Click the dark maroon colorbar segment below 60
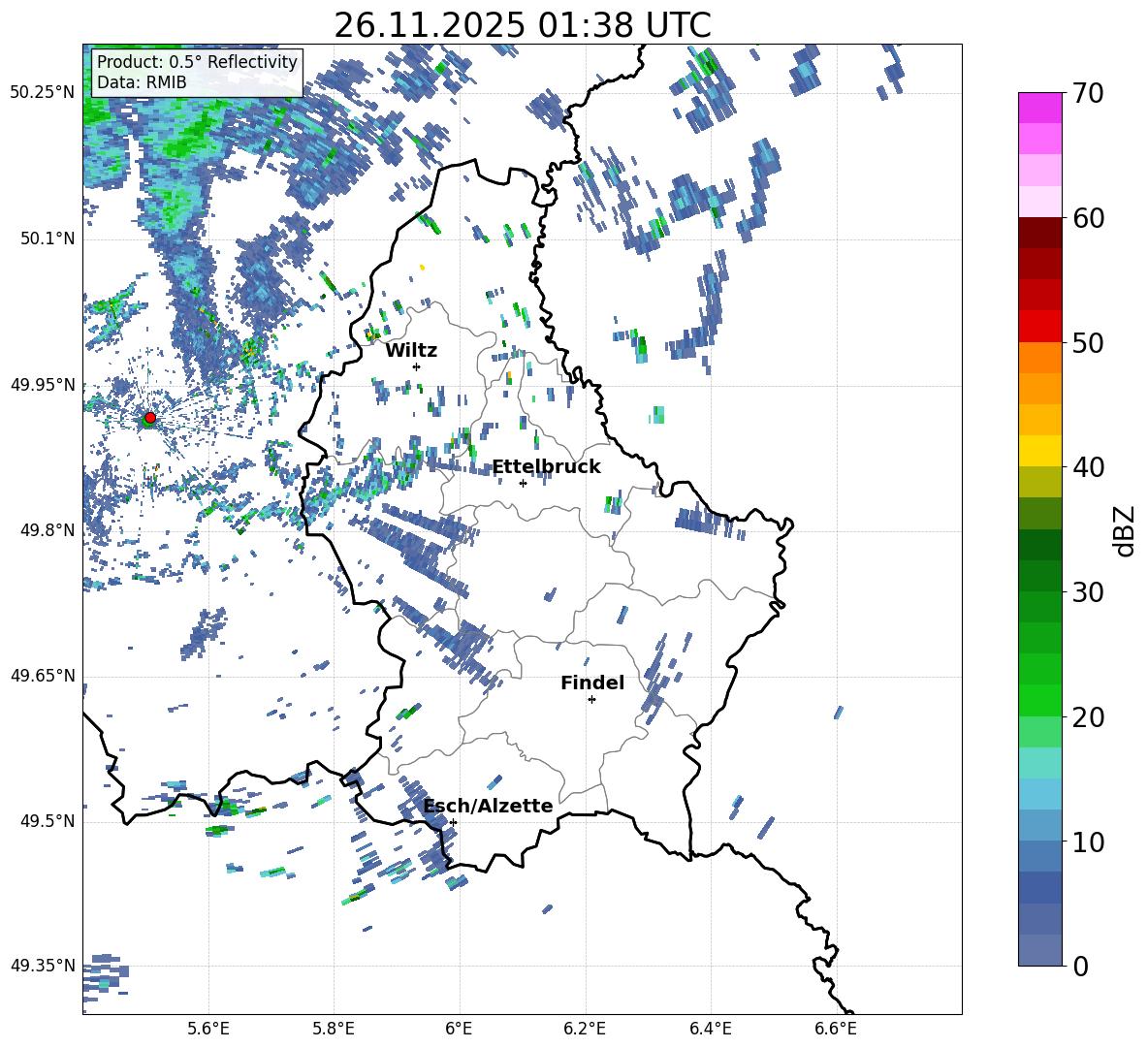The image size is (1148, 1048). pyautogui.click(x=1039, y=233)
